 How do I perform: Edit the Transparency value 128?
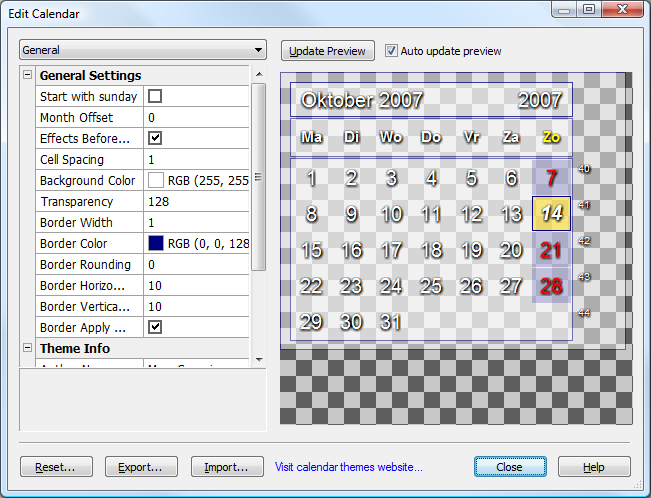click(196, 201)
